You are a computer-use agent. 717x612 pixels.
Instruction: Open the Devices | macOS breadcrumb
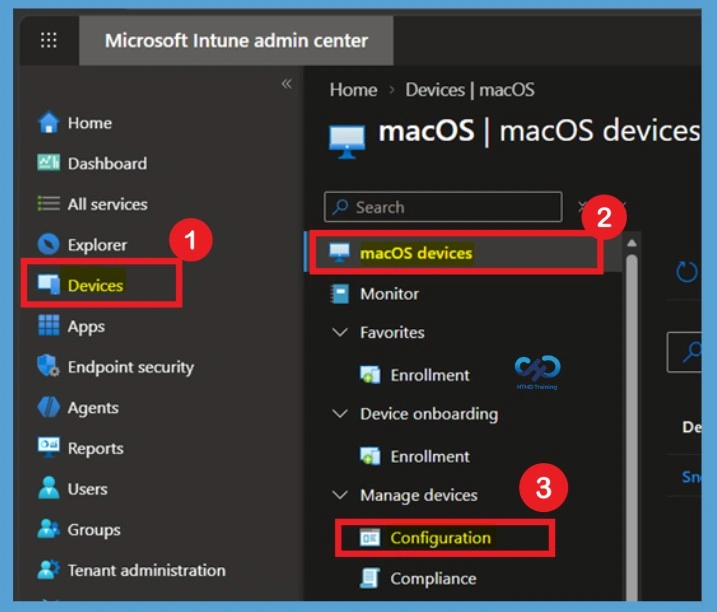(470, 90)
